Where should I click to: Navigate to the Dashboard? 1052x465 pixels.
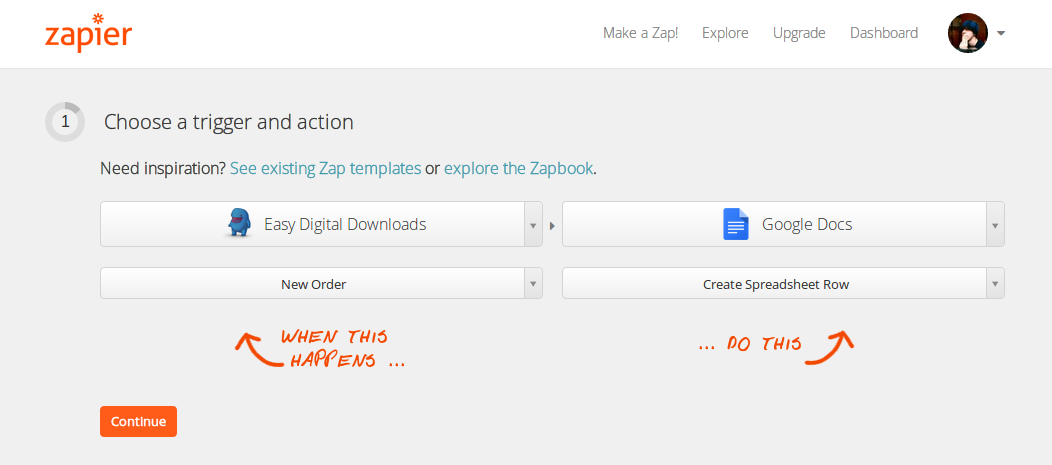883,33
